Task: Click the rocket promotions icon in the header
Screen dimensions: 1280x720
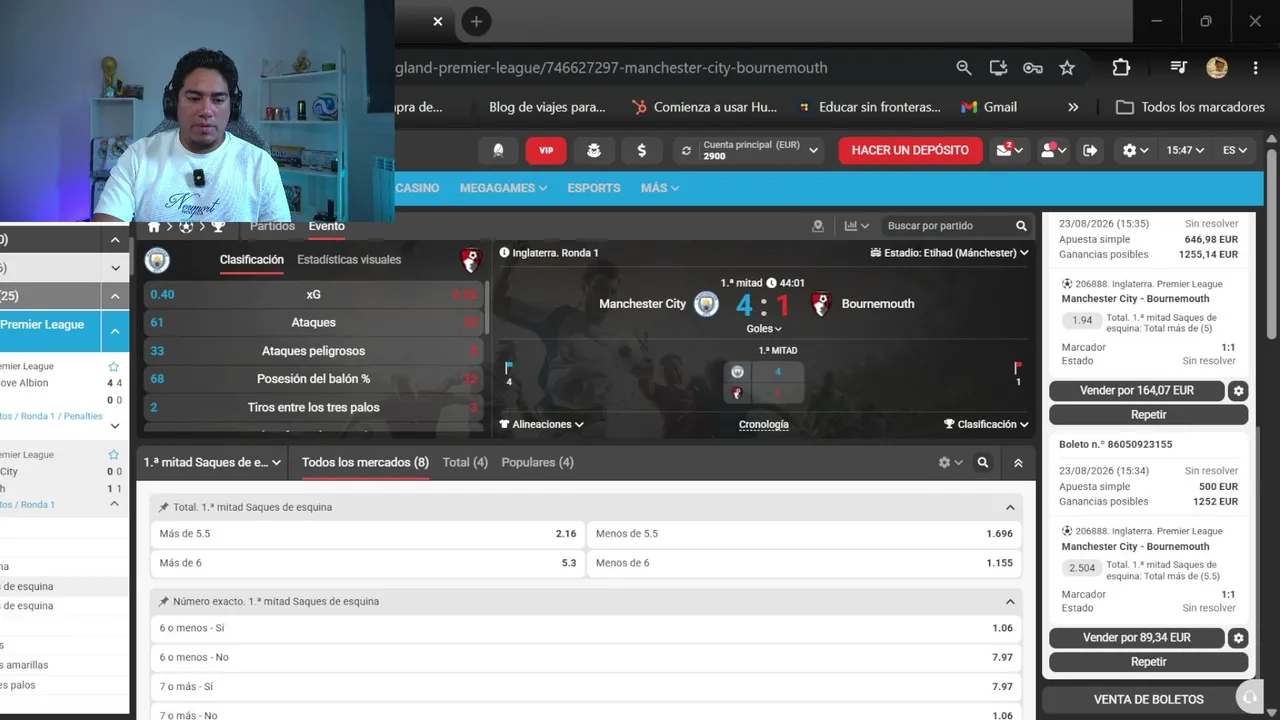Action: 498,150
